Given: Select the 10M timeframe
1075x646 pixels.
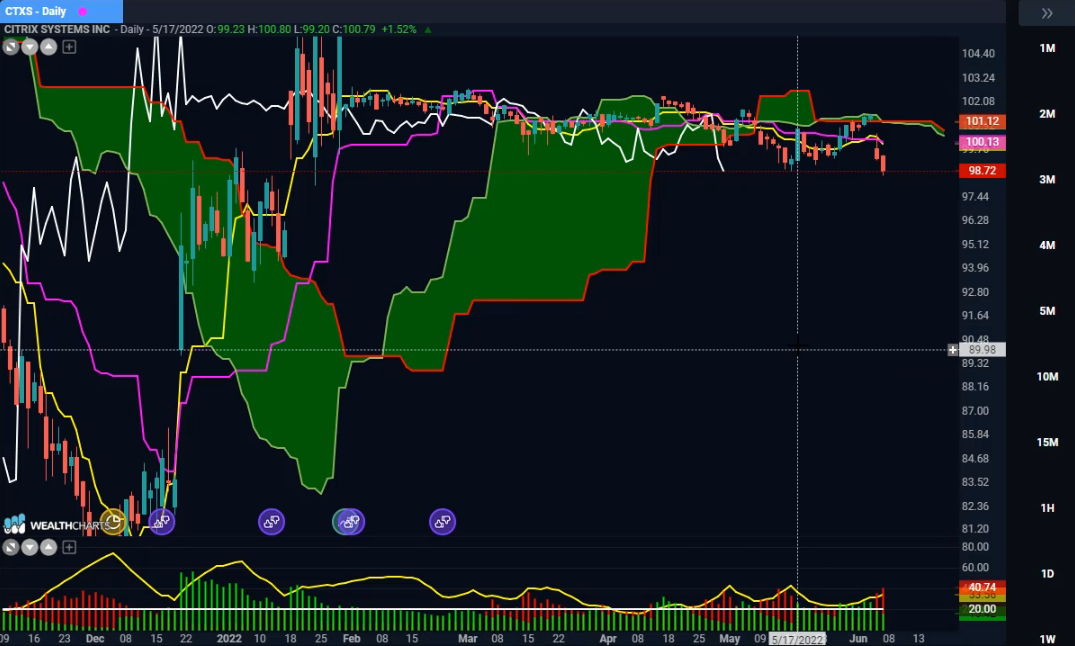Looking at the screenshot, I should (1047, 376).
